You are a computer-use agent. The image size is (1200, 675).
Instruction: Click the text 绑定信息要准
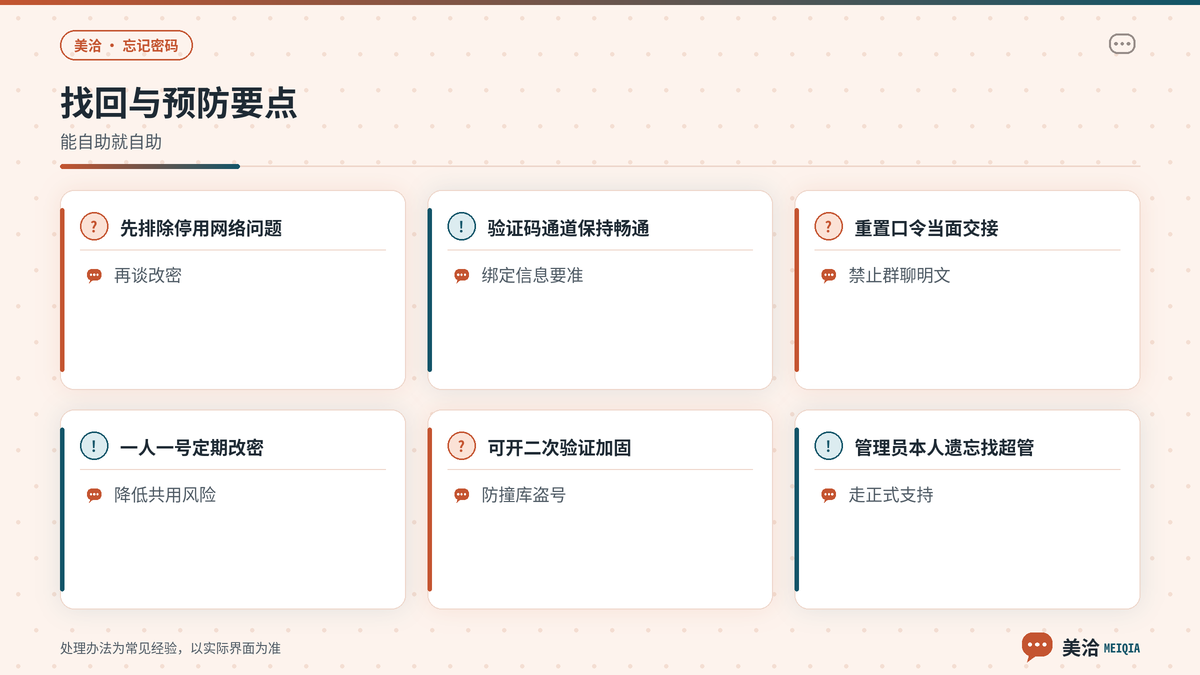pos(532,276)
